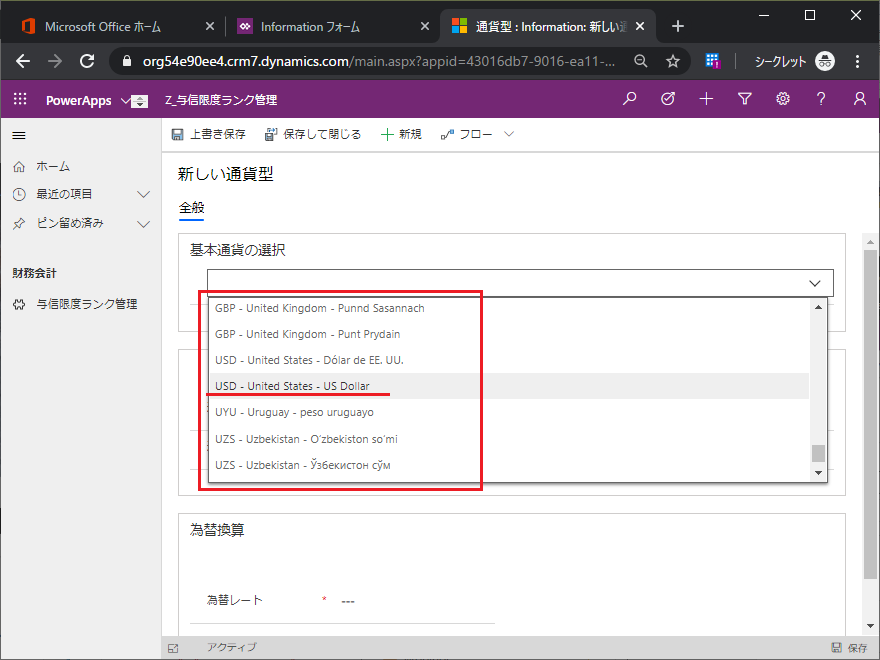
Task: Select UYU - Uruguay - peso uruguayo
Action: pos(509,412)
